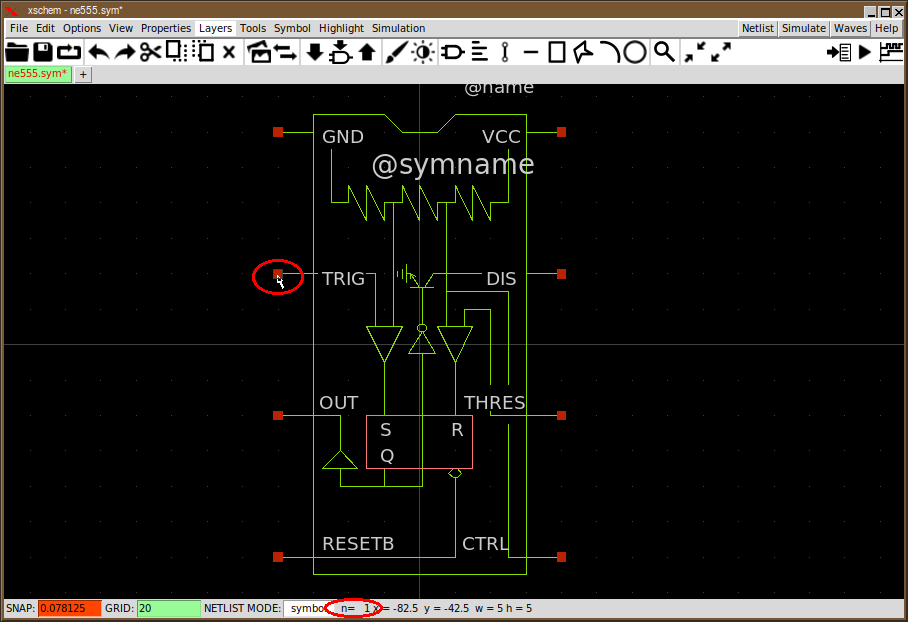Open the Layers menu

[215, 28]
